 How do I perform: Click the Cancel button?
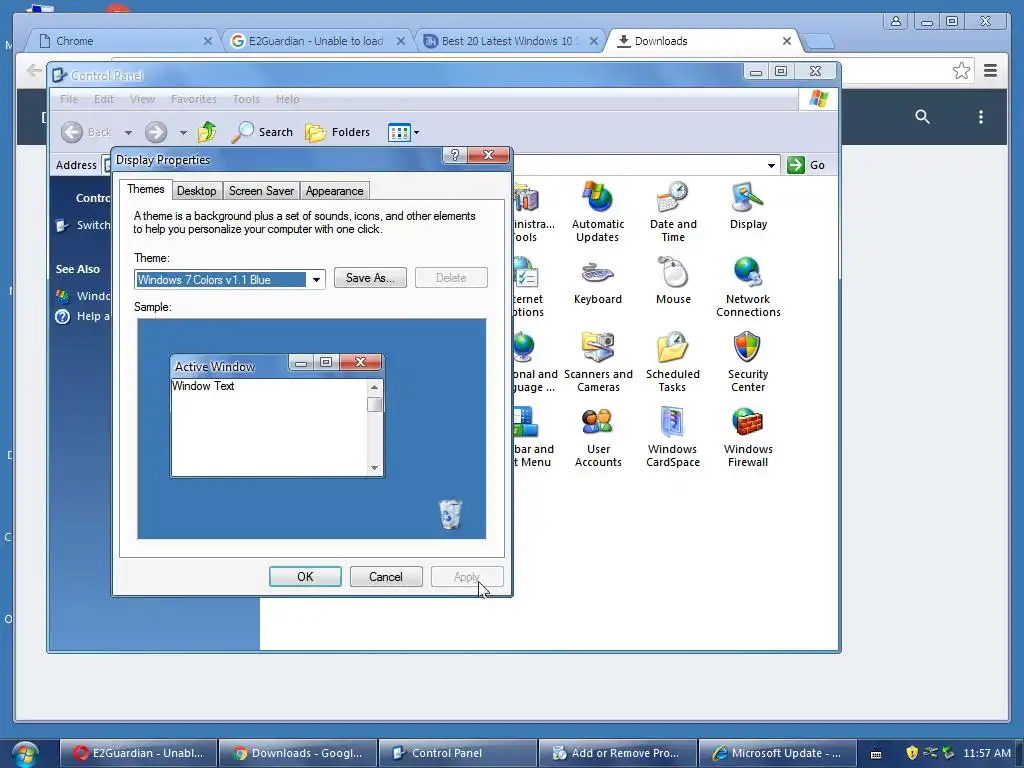(386, 577)
